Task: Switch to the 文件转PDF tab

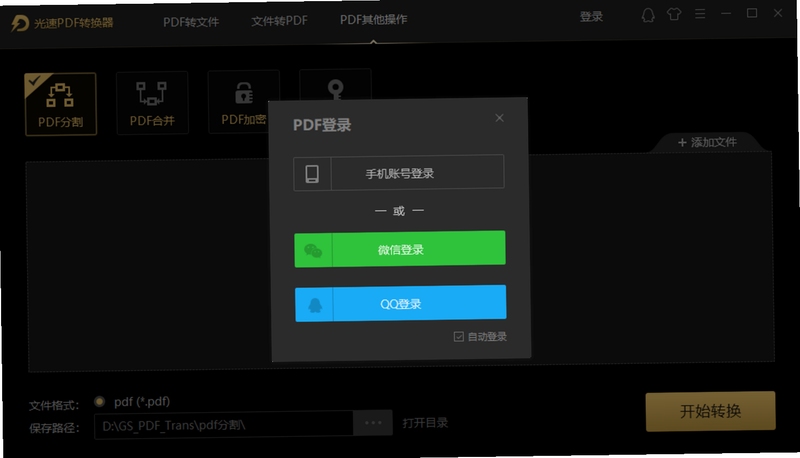Action: point(279,21)
